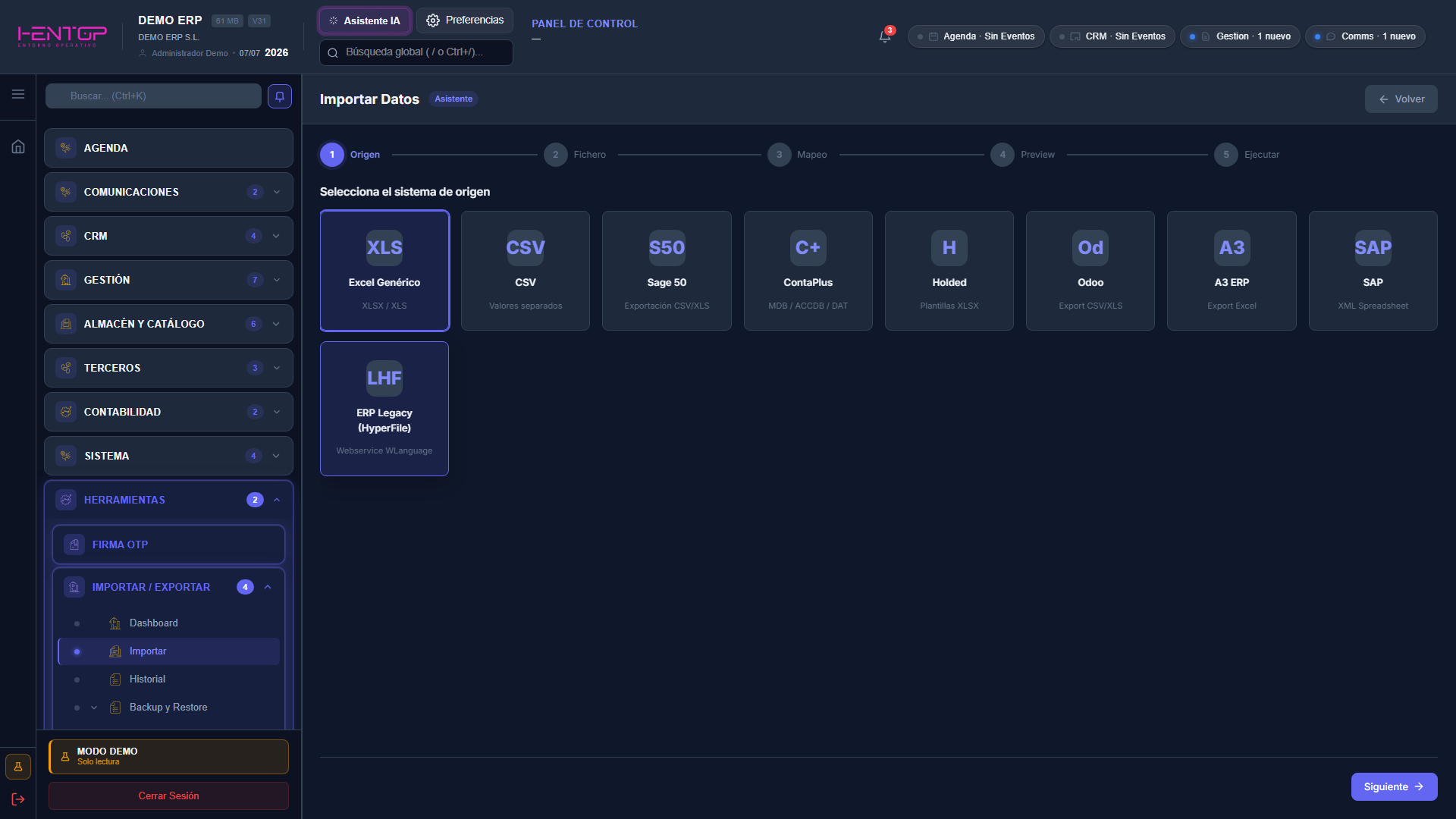Expand the CONTABILIDAD section chevron
The width and height of the screenshot is (1456, 819).
[277, 412]
